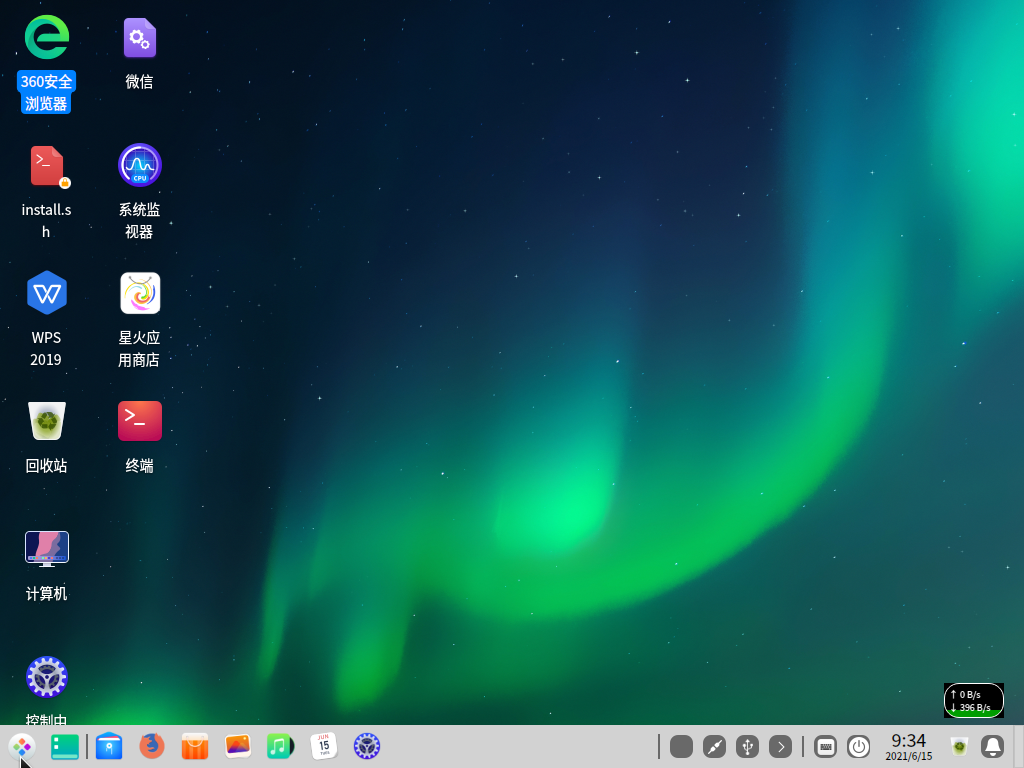Open the image viewer dock icon
1024x768 pixels.
click(238, 746)
